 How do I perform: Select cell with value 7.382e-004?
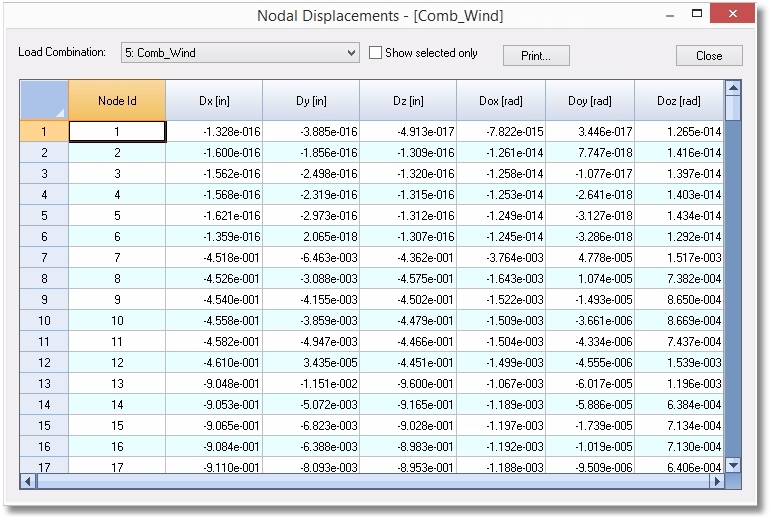tap(679, 279)
